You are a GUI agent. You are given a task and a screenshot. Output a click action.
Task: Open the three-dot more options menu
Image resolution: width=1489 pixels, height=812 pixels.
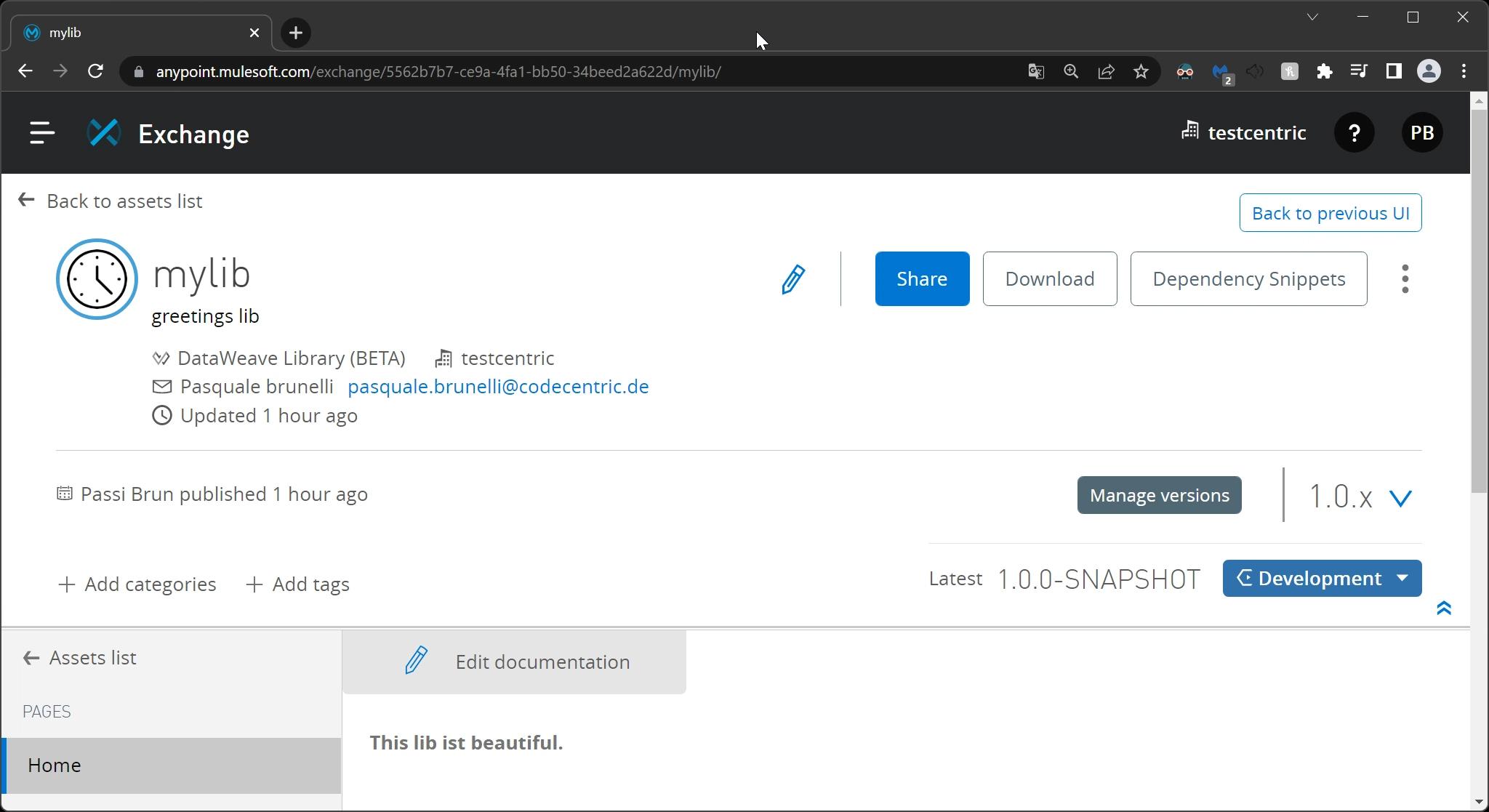point(1405,279)
